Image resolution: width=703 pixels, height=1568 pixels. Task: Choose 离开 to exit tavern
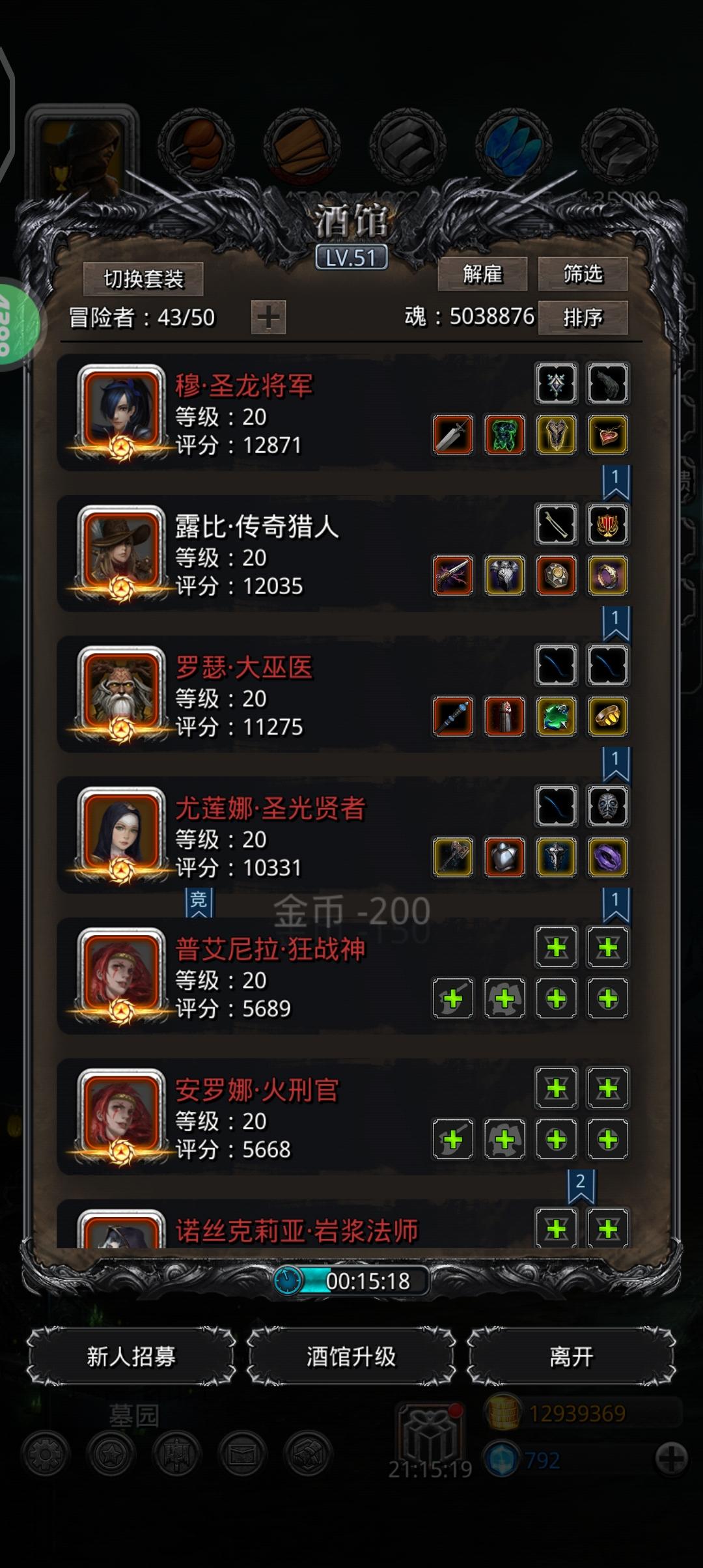[x=571, y=1357]
